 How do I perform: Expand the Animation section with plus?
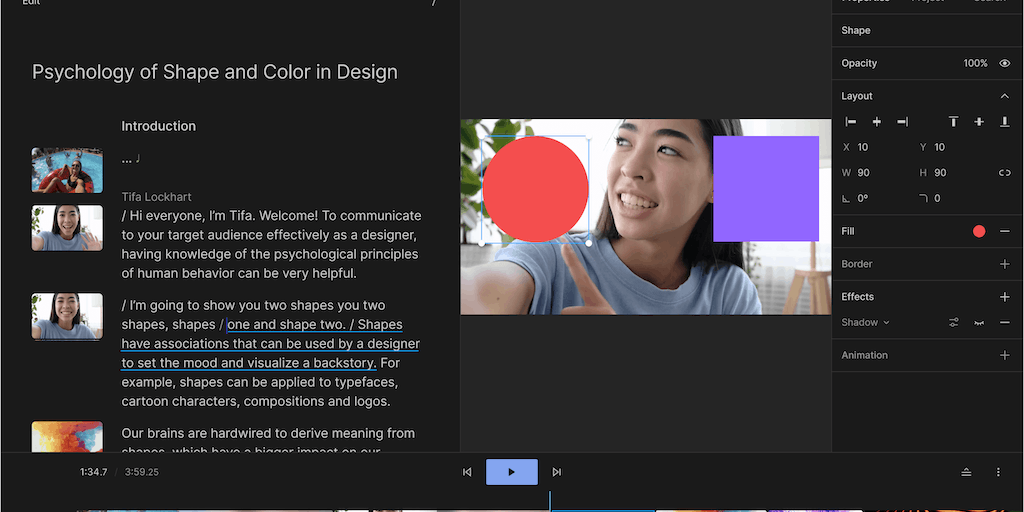(x=1005, y=355)
